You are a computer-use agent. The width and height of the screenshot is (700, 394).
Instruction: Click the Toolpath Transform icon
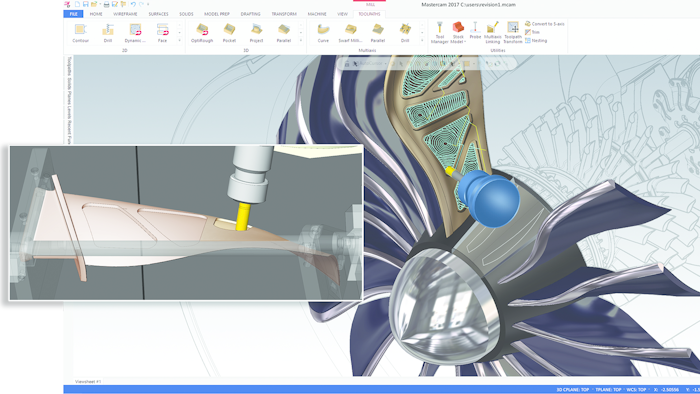513,33
